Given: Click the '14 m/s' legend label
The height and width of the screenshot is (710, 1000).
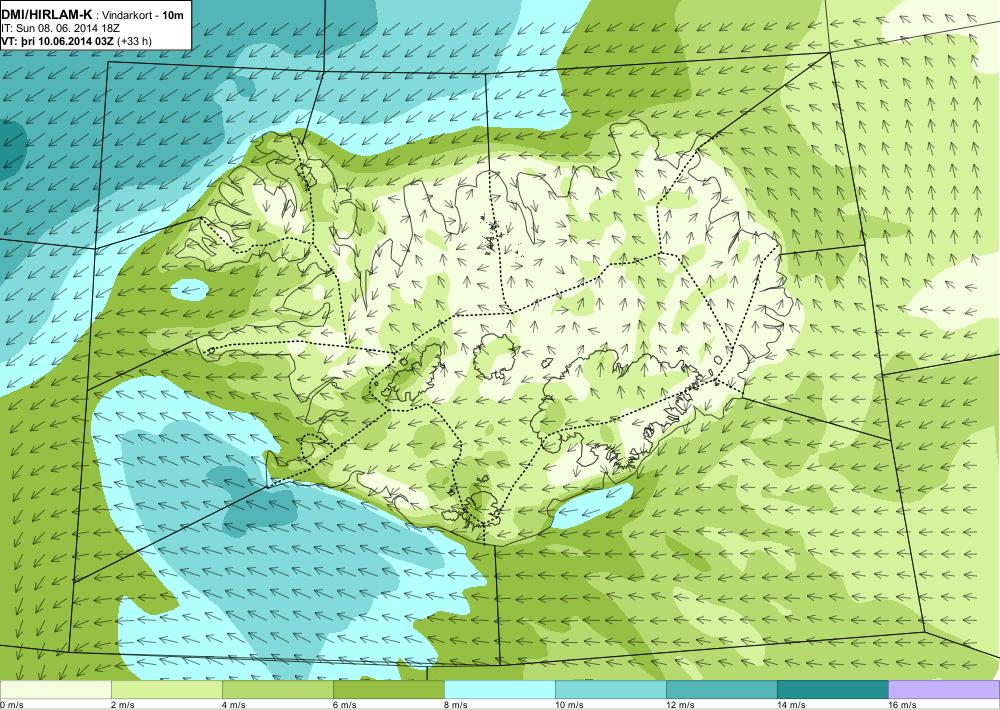Looking at the screenshot, I should click(791, 704).
